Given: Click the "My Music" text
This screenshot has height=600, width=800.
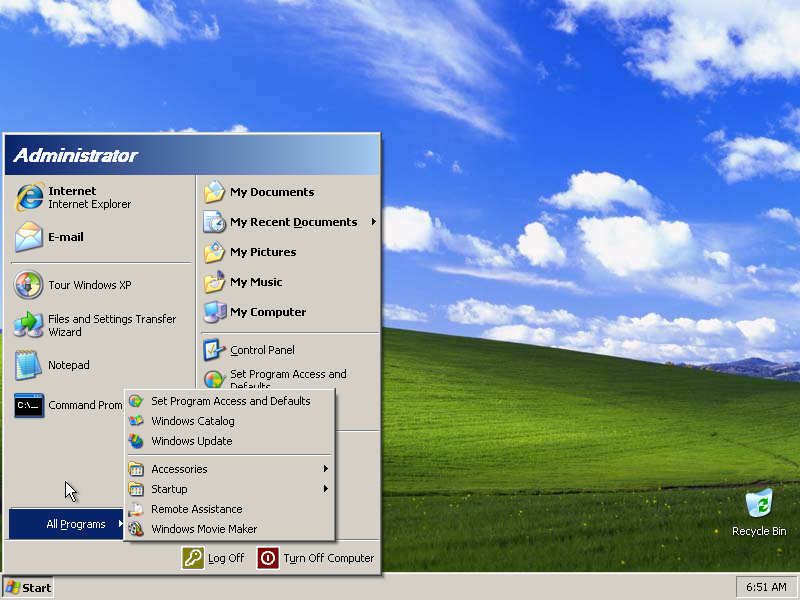Looking at the screenshot, I should [256, 282].
